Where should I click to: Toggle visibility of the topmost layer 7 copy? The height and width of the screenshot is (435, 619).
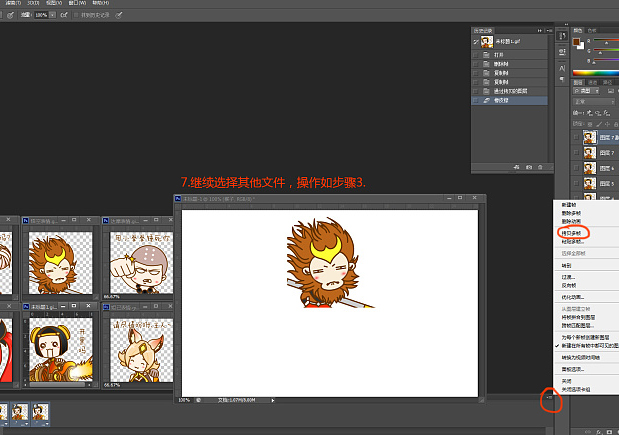576,137
